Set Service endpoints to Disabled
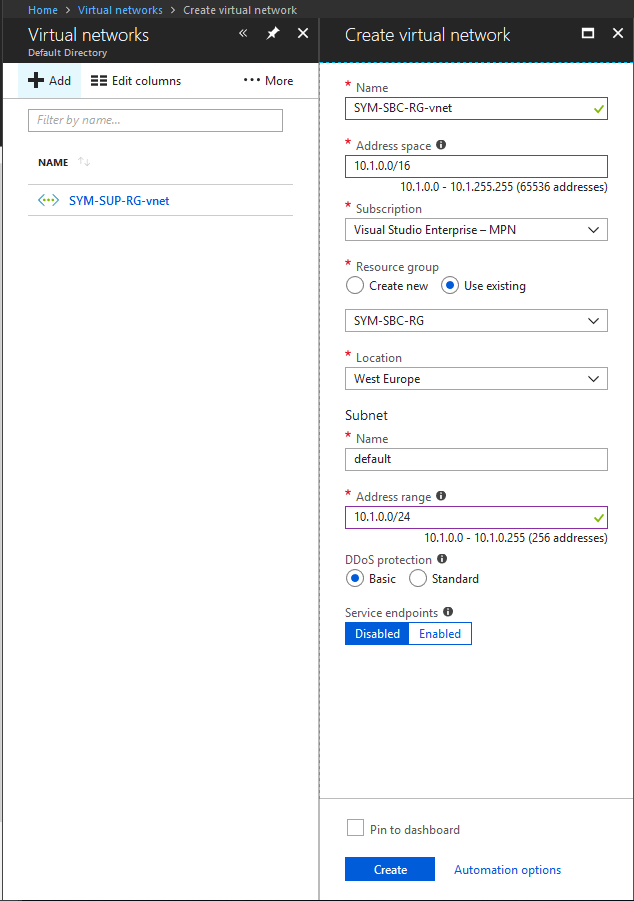This screenshot has height=901, width=634. coord(377,634)
